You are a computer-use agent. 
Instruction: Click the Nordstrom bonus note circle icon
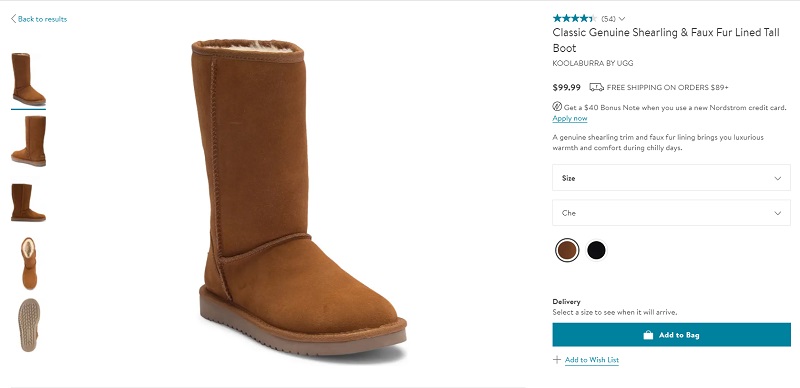(557, 107)
